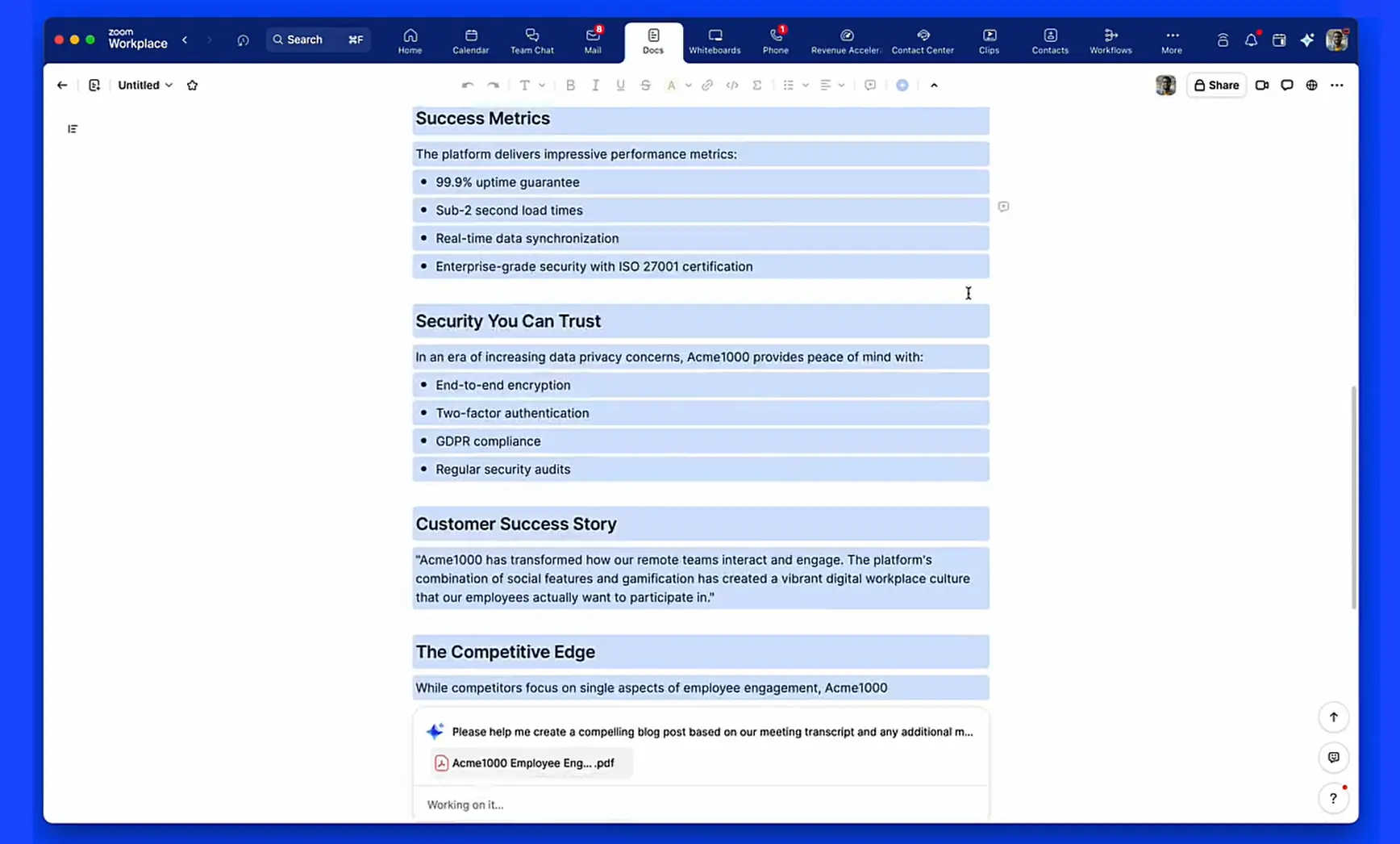
Task: Open the calendar panel icon in top bar
Action: (1279, 40)
